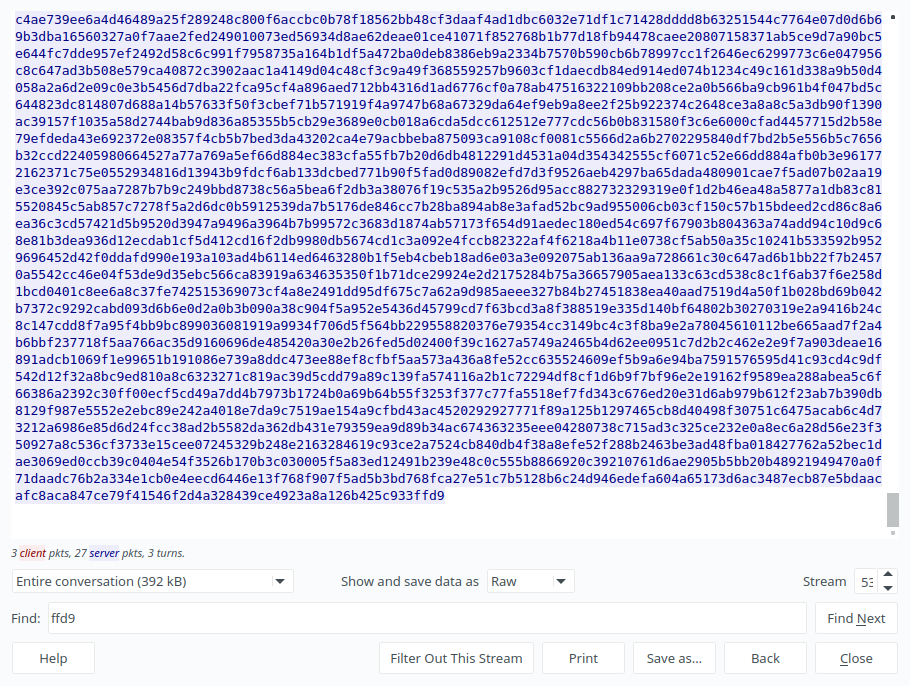Click the scrollbar up arrow
Image resolution: width=910 pixels, height=686 pixels.
pos(893,17)
